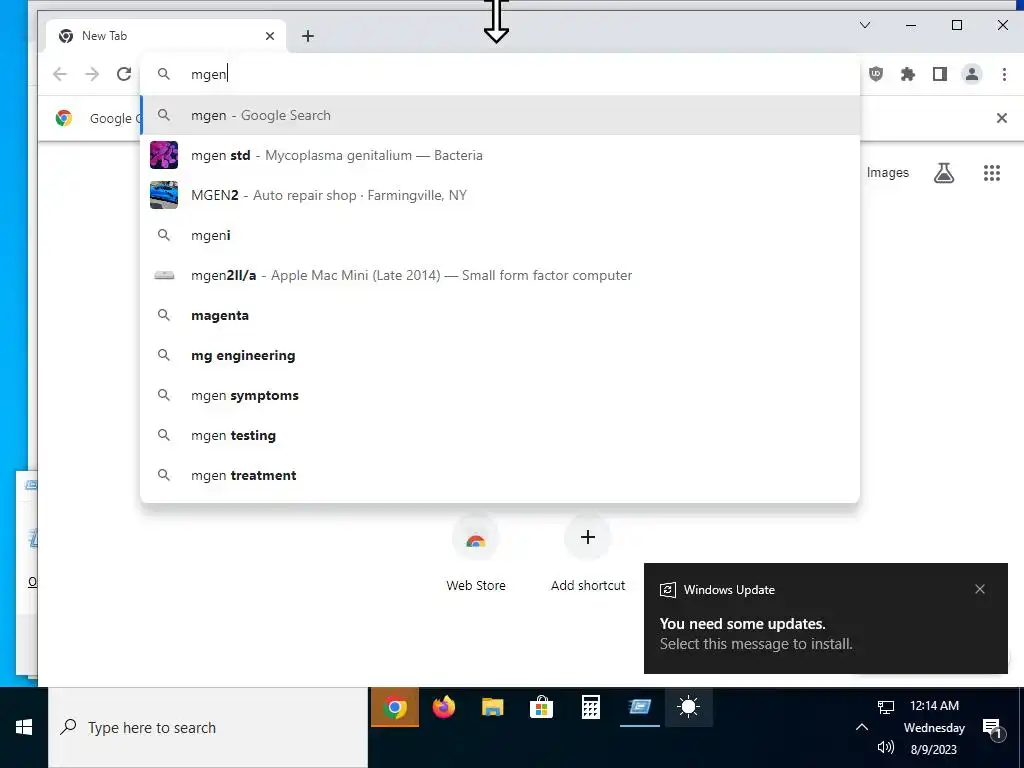1024x768 pixels.
Task: Select the 'mgeni' suggestion
Action: (500, 235)
